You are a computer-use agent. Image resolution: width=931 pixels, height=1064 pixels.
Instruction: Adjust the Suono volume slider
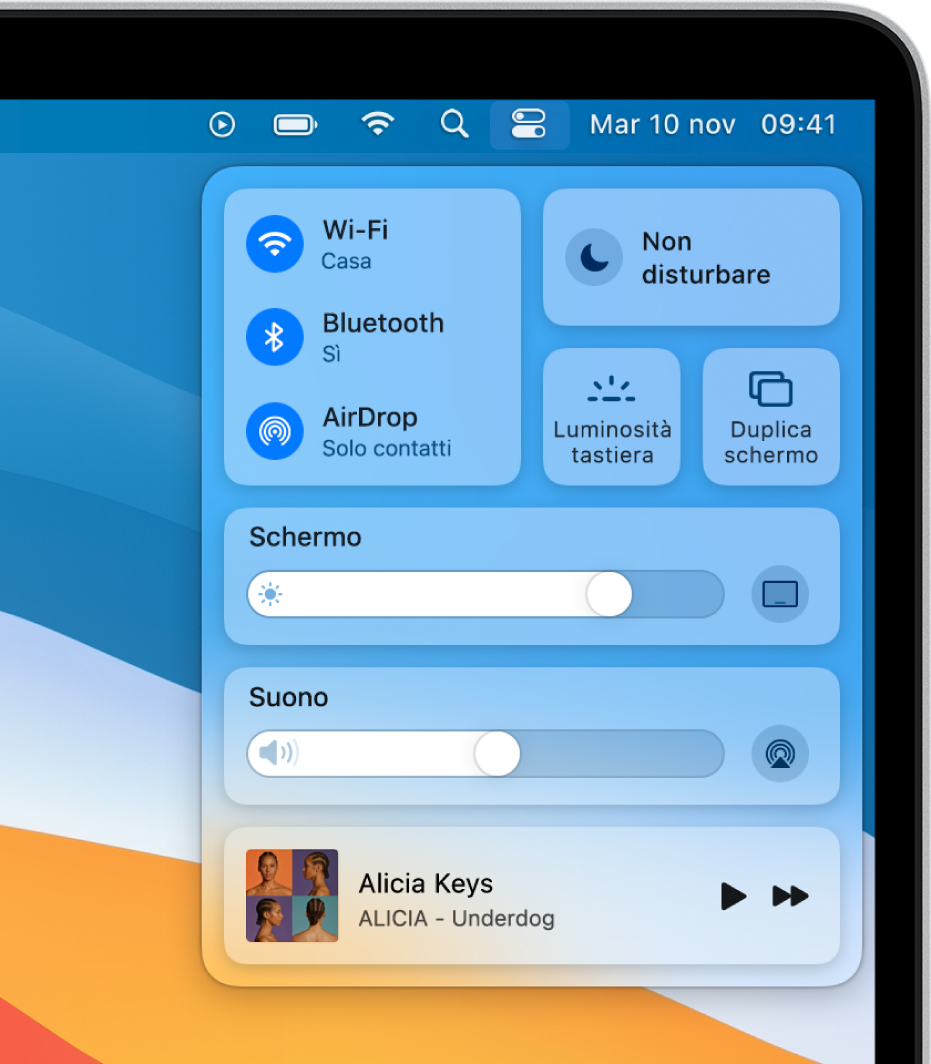point(500,754)
